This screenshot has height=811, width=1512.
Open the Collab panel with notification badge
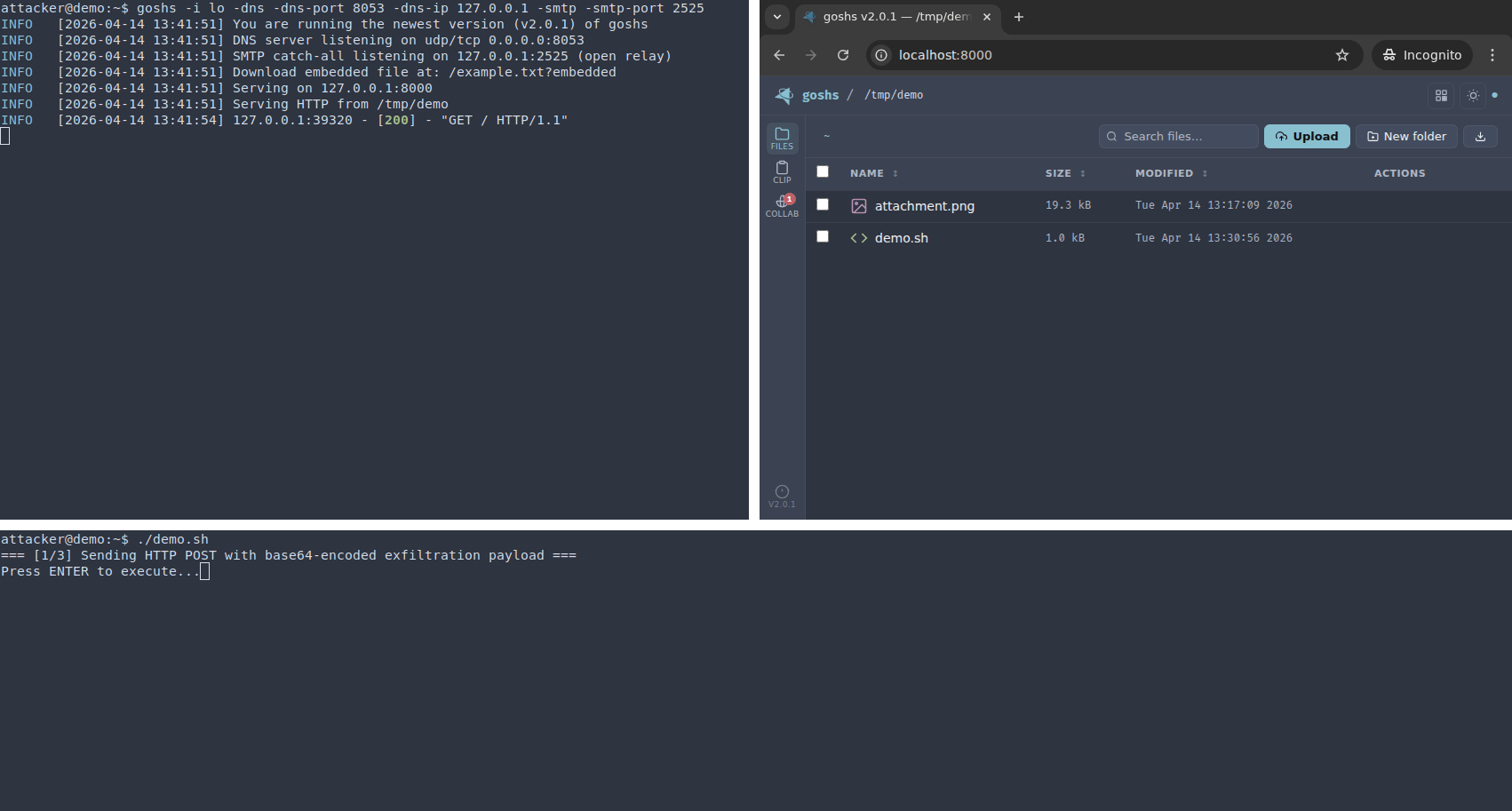coord(782,205)
